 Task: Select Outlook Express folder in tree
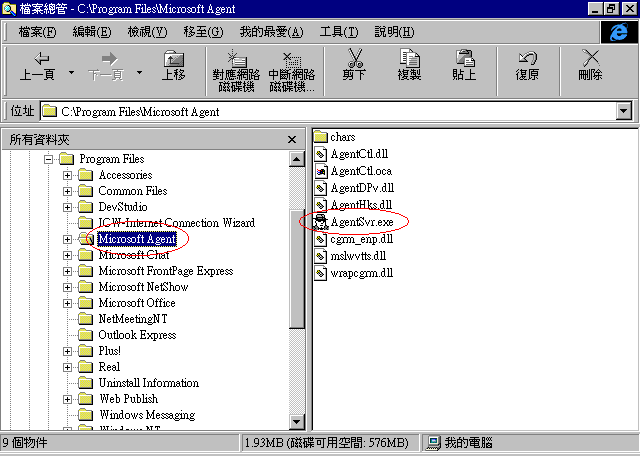pos(137,335)
